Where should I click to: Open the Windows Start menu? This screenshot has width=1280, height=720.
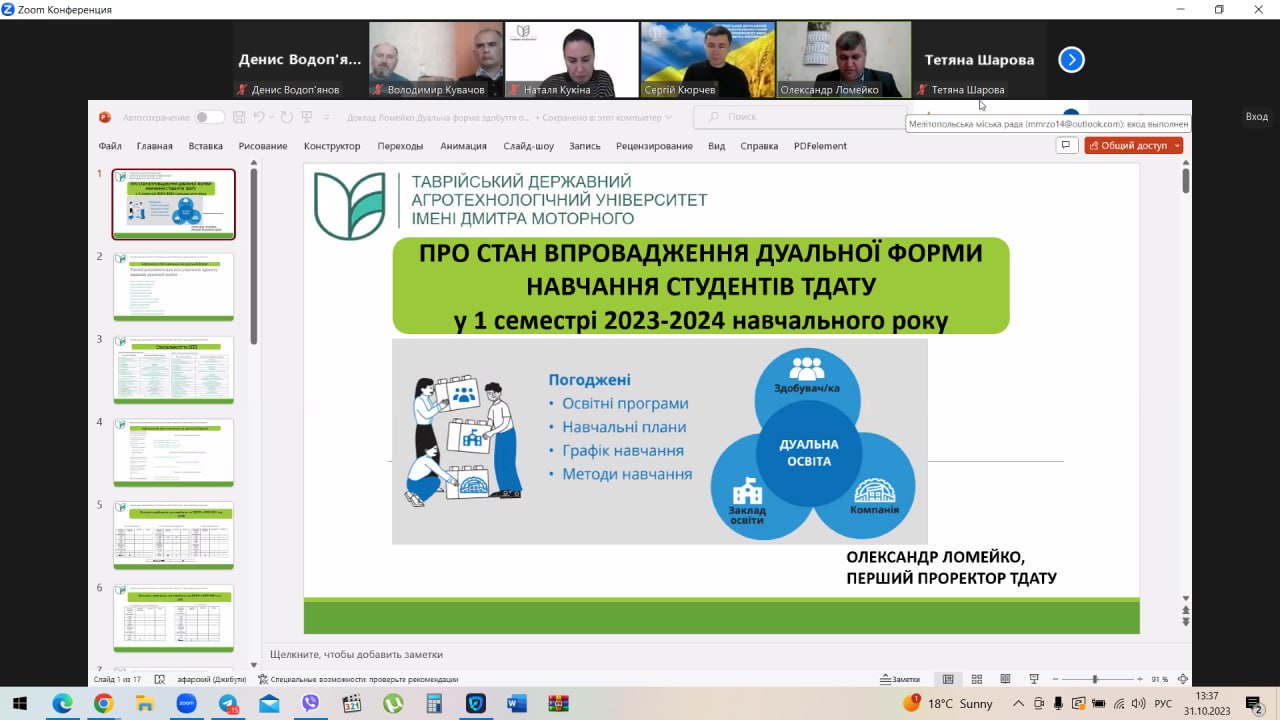[x=20, y=703]
